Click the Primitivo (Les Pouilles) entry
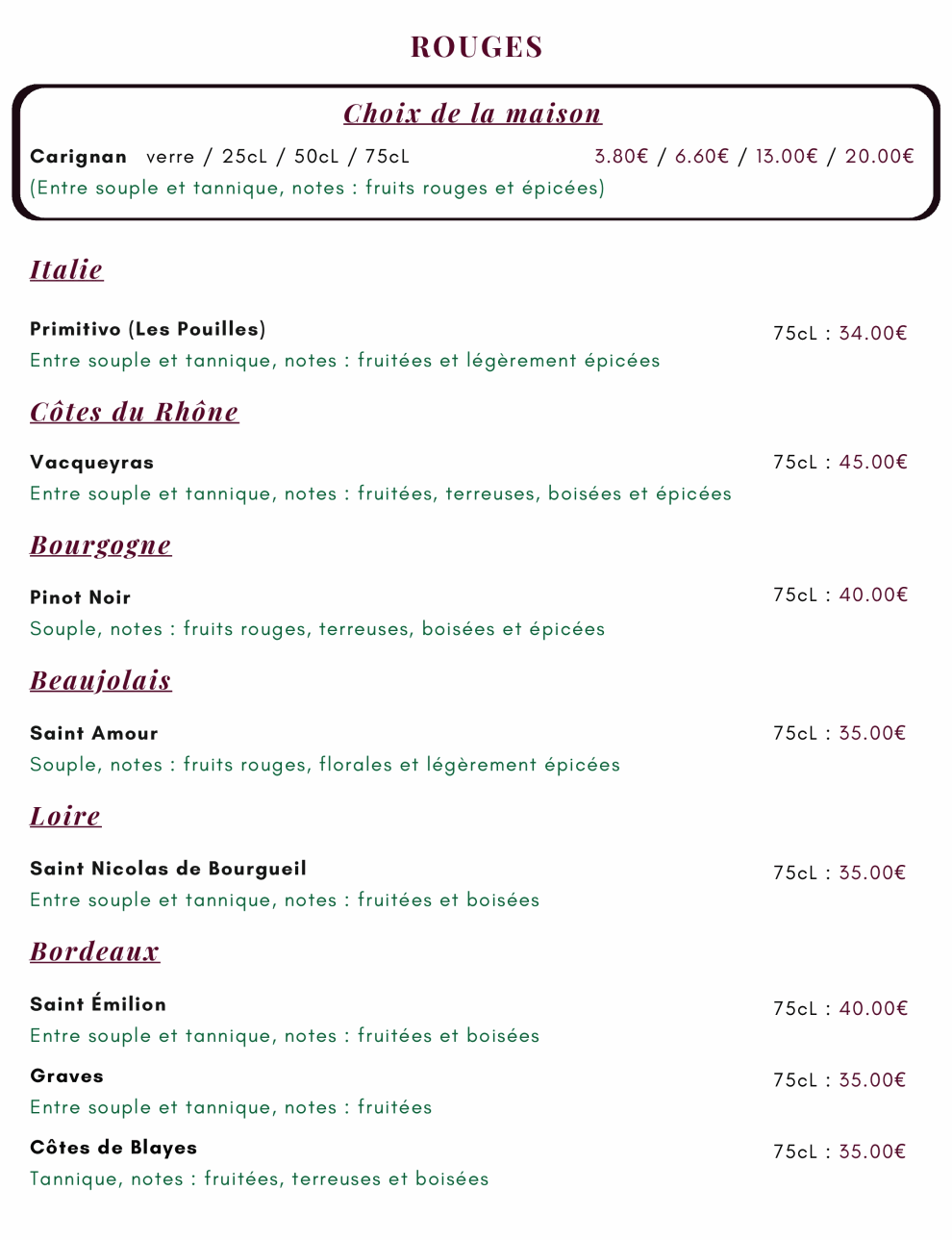 [148, 329]
